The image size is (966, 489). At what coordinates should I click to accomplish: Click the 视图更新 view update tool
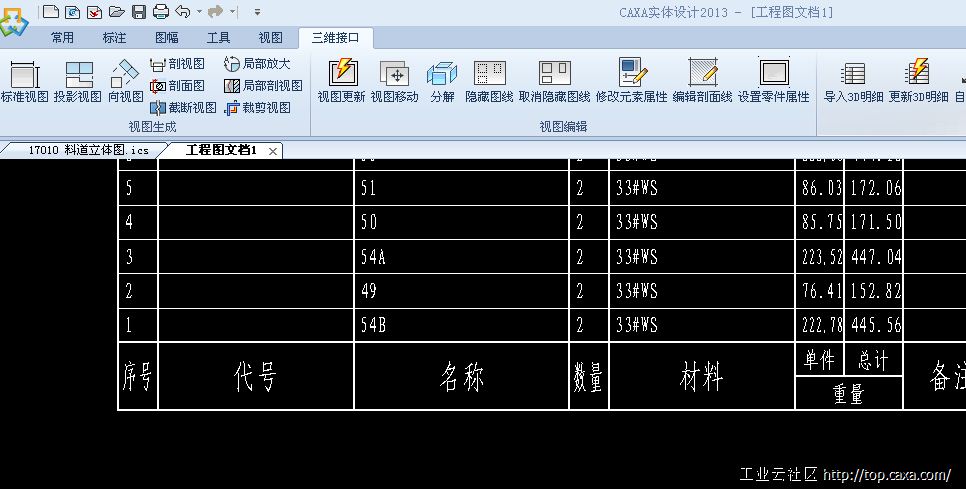341,81
